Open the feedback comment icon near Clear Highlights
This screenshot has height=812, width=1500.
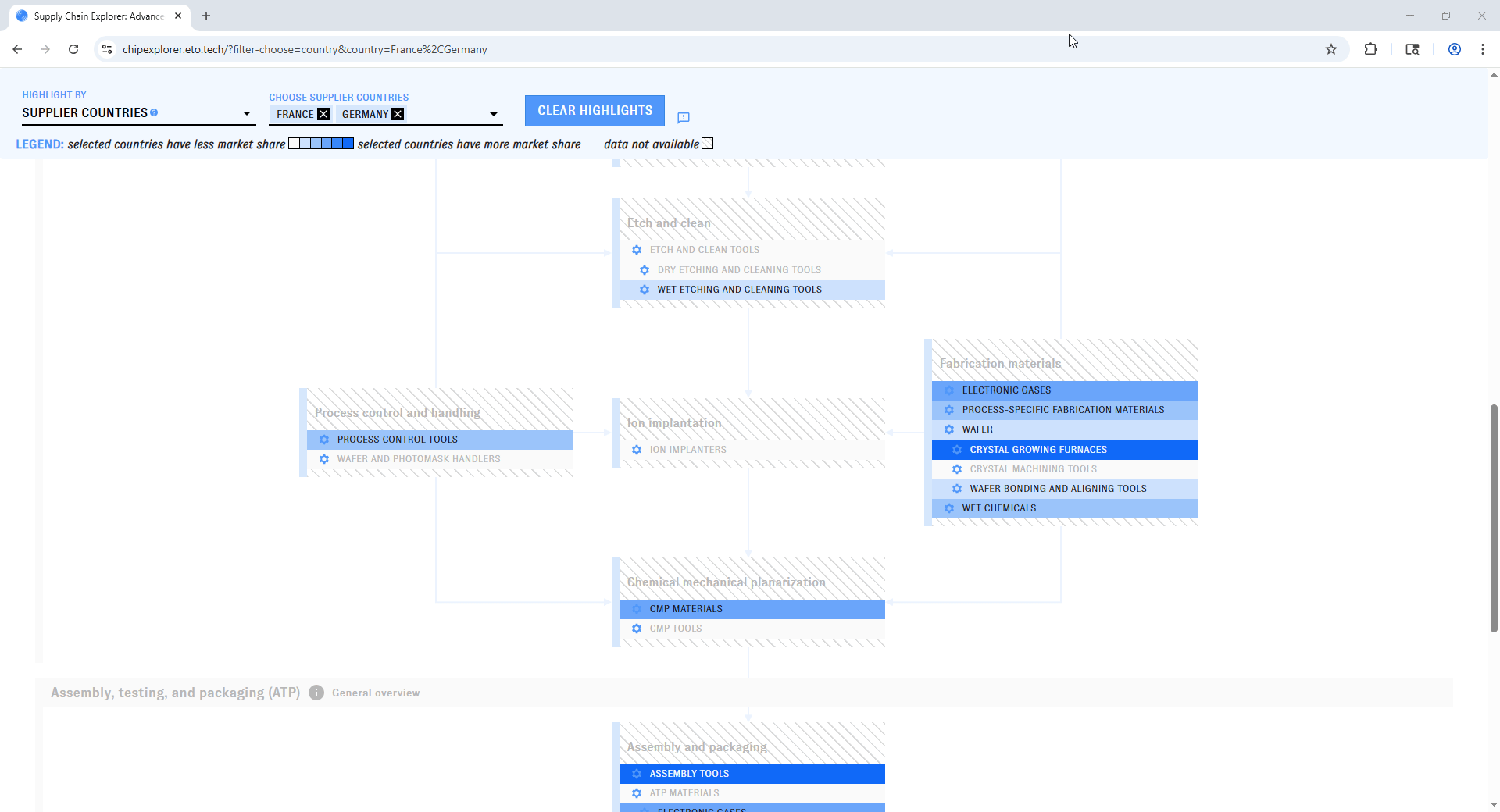pyautogui.click(x=684, y=118)
